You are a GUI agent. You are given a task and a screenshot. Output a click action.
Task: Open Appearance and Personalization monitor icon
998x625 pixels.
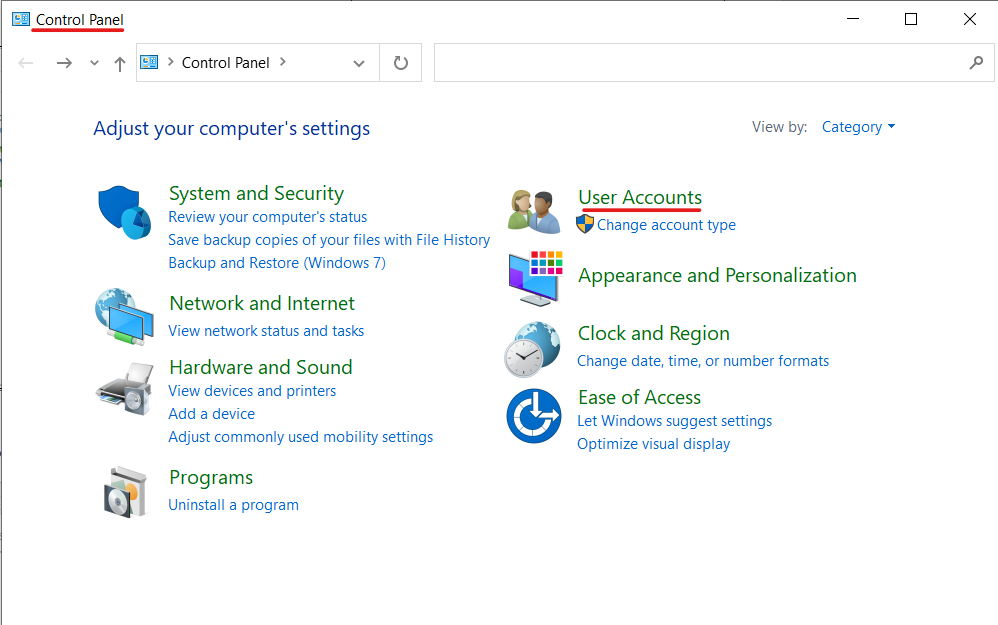tap(535, 277)
